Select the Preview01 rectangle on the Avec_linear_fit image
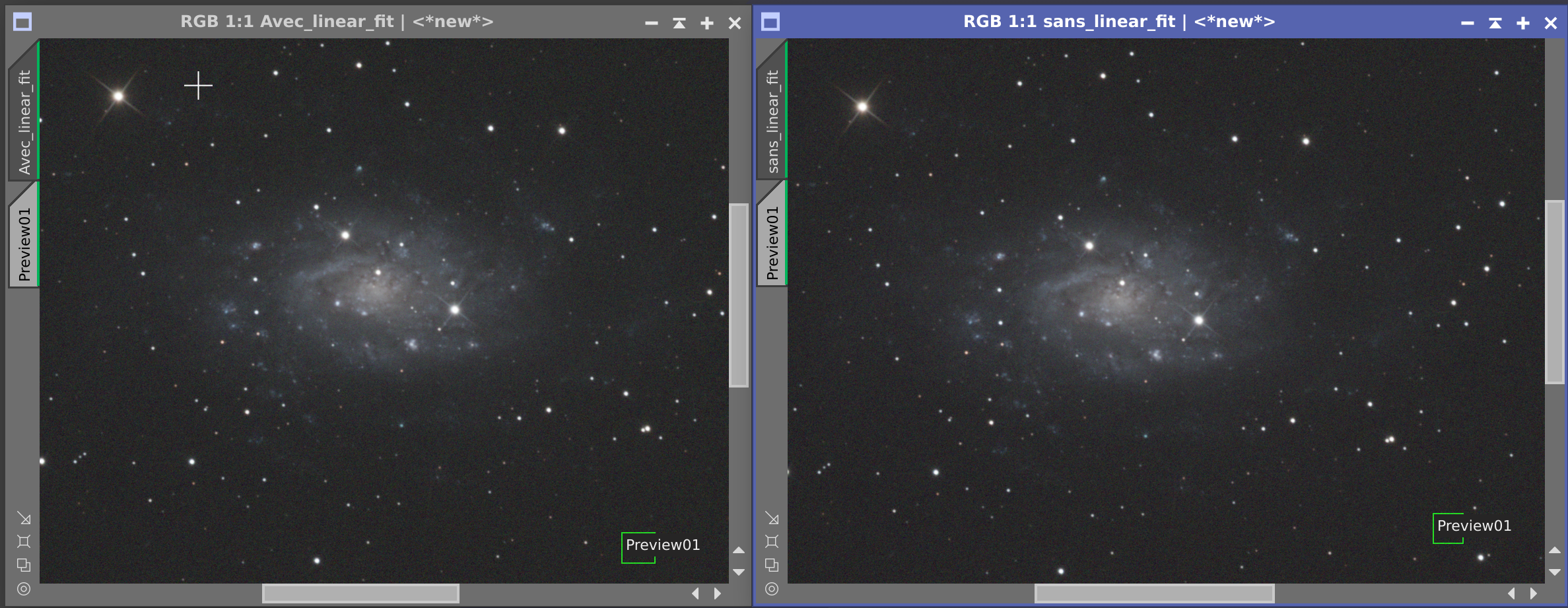The width and height of the screenshot is (1568, 608). (638, 548)
